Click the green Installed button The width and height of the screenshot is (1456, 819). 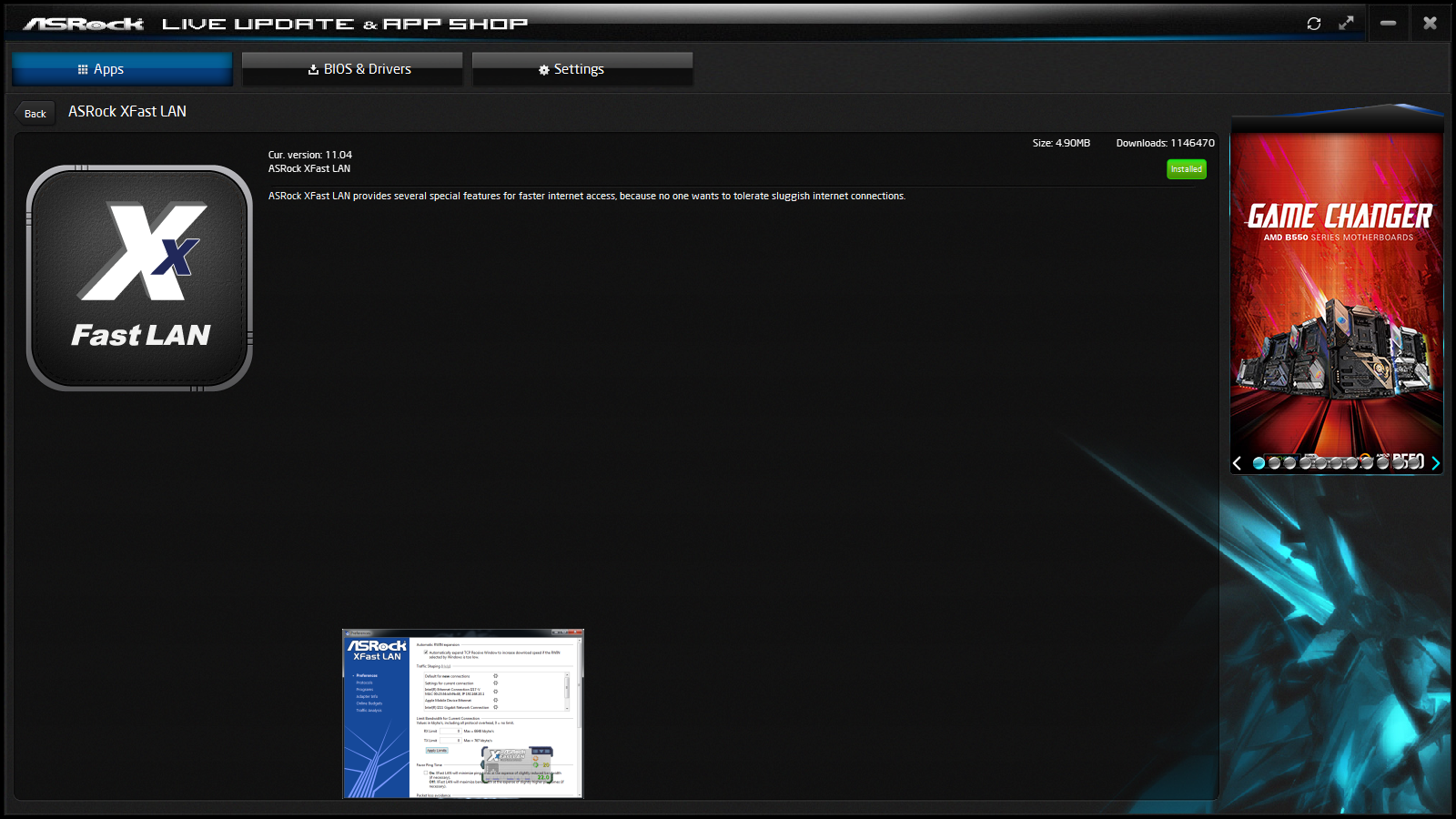(1187, 169)
